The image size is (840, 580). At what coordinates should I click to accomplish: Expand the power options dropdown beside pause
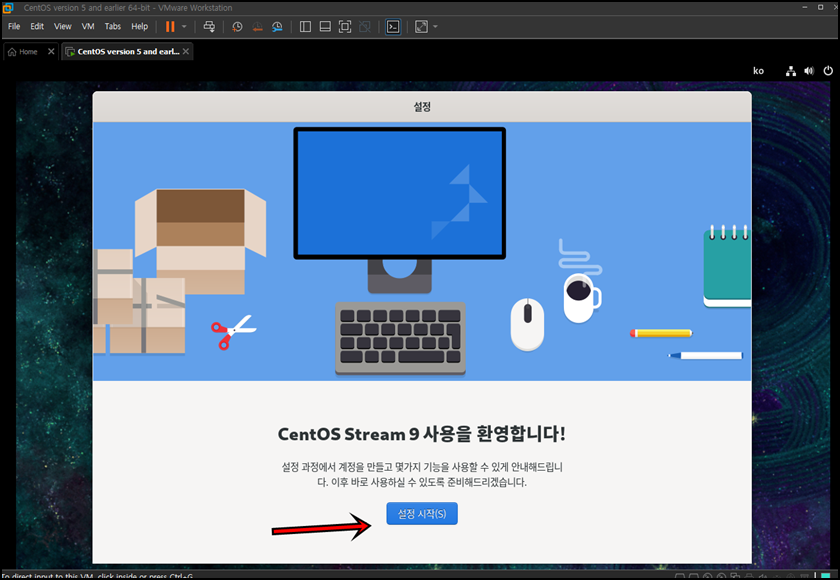pos(184,26)
